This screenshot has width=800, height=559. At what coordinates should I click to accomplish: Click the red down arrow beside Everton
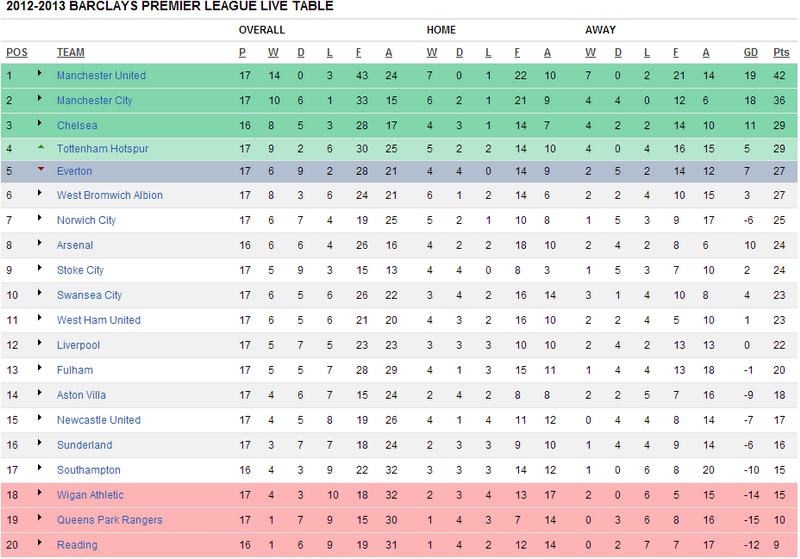pos(41,169)
